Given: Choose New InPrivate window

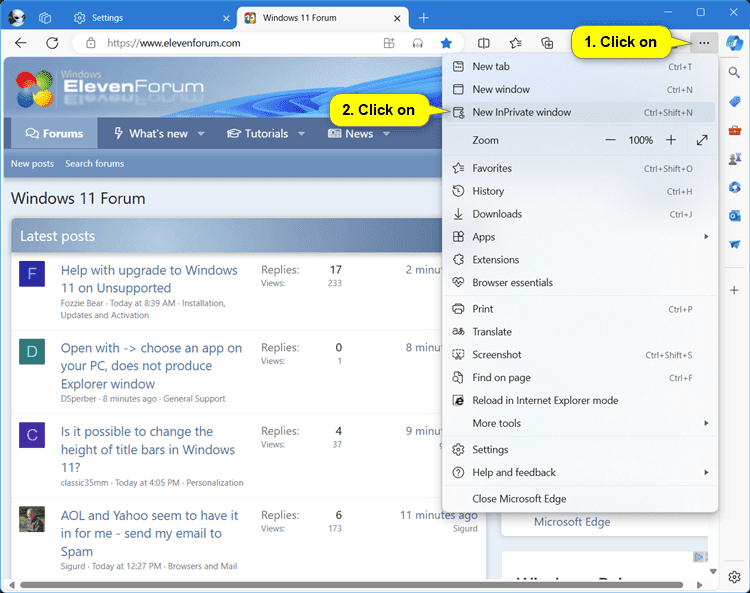Looking at the screenshot, I should coord(580,112).
